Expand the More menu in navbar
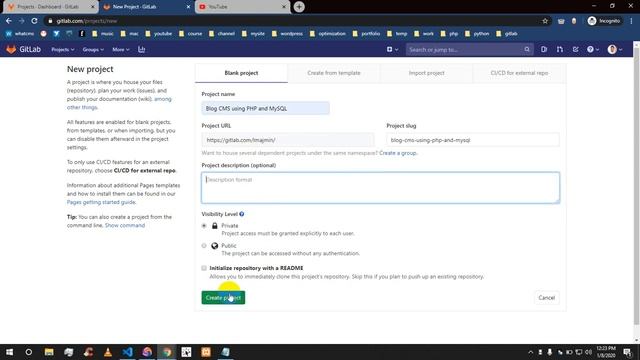 coord(120,49)
